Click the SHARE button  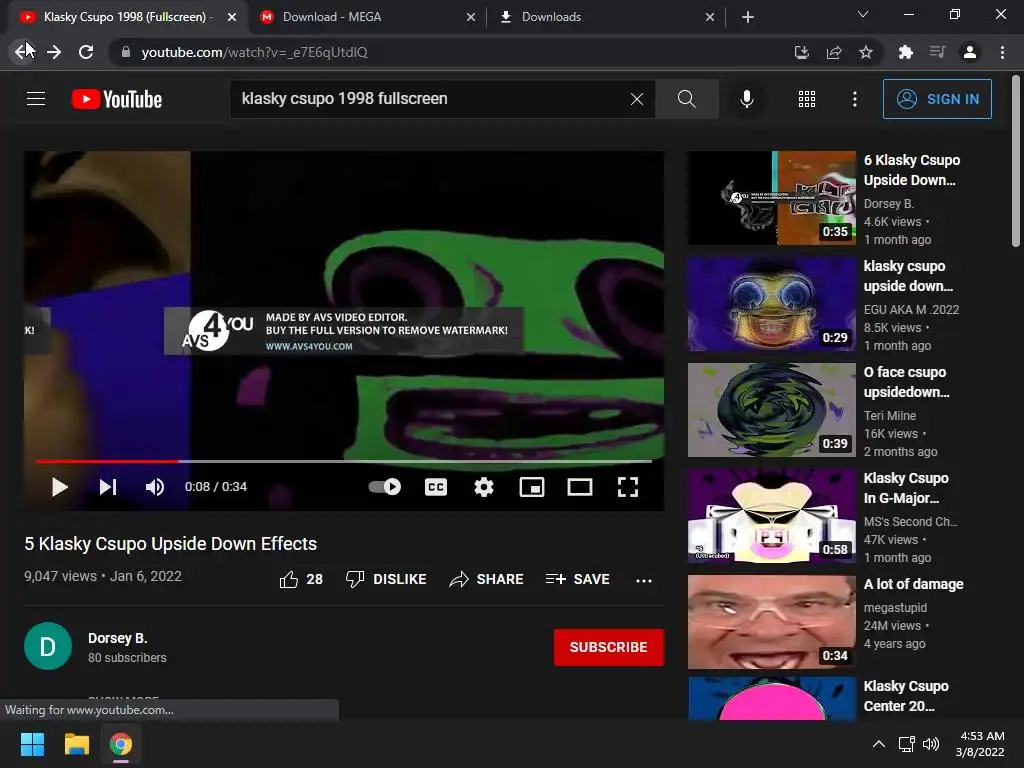(487, 579)
